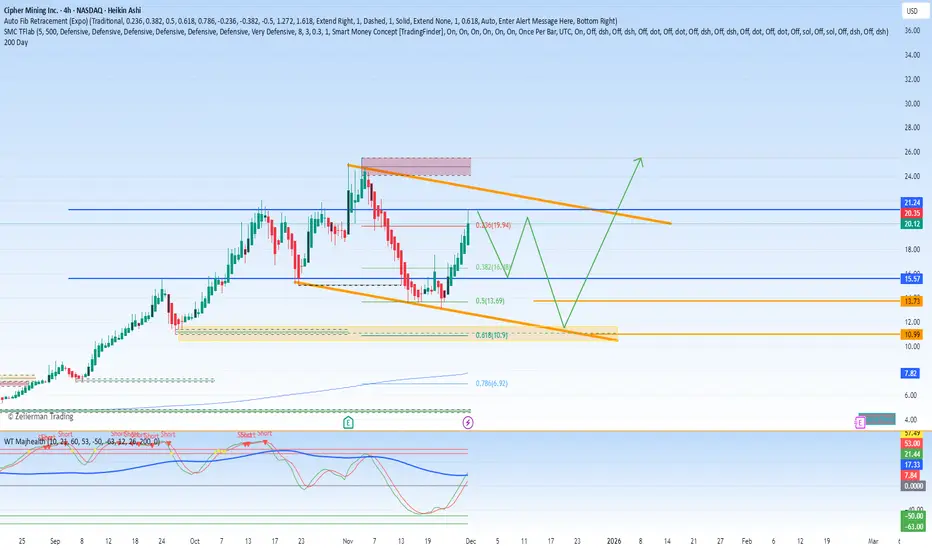The image size is (932, 550).
Task: Click the 0.786(6.92) fib level label
Action: click(492, 384)
